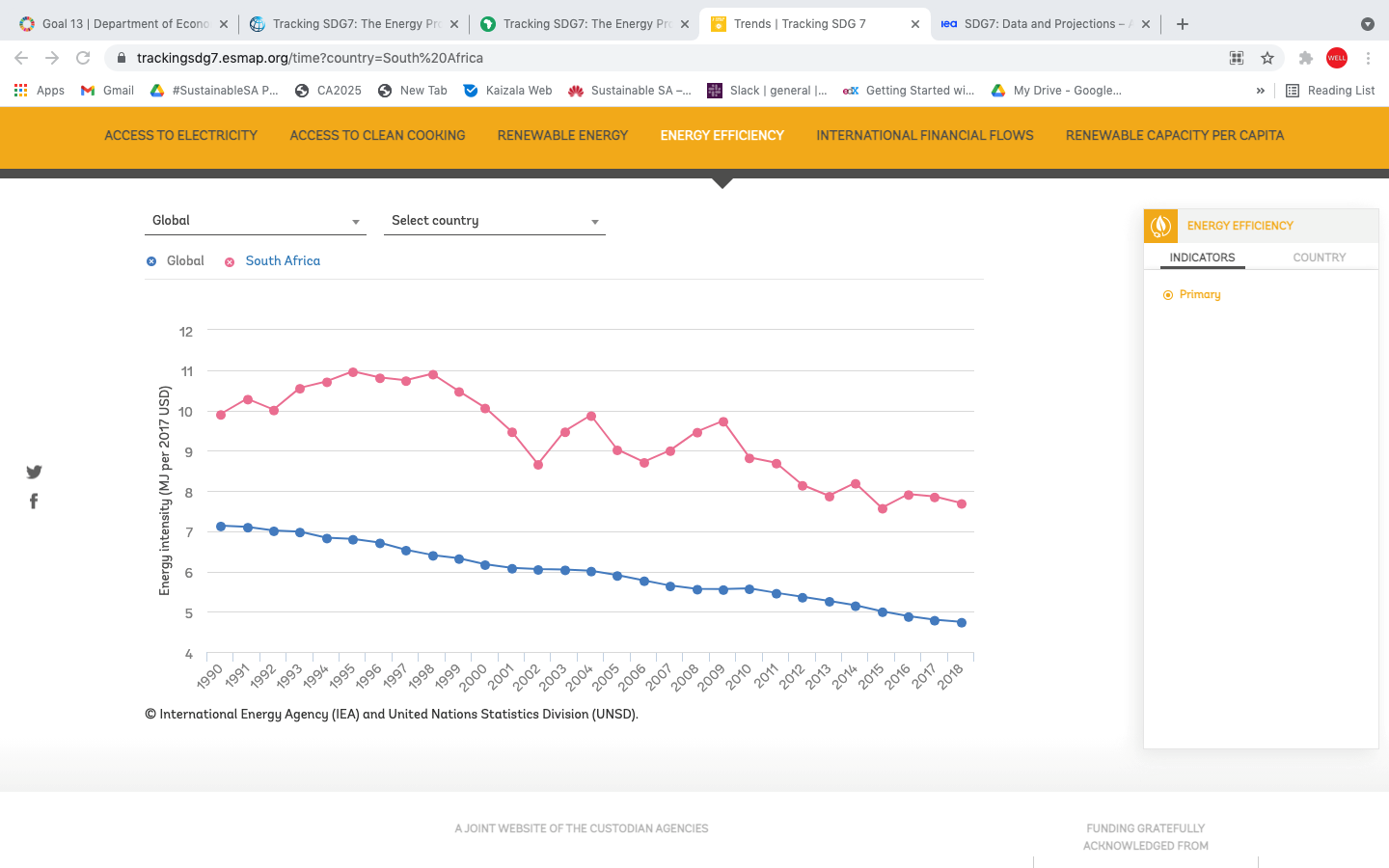Open Access to Clean Cooking page
Viewport: 1389px width, 868px height.
(377, 136)
